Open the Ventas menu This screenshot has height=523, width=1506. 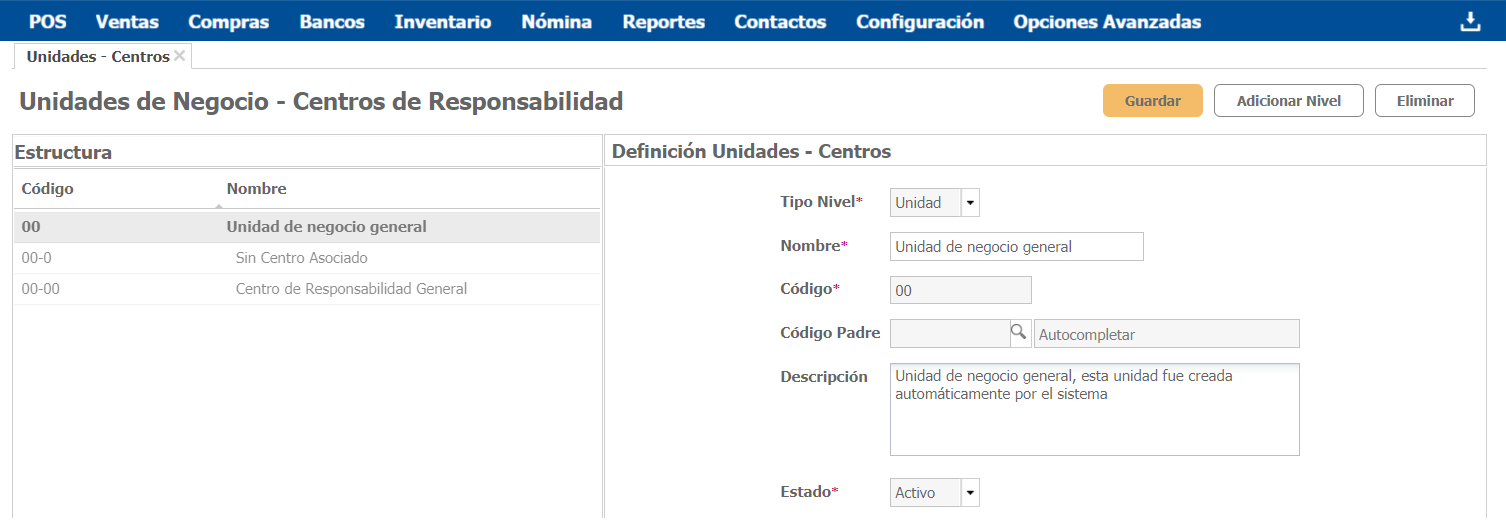coord(127,22)
